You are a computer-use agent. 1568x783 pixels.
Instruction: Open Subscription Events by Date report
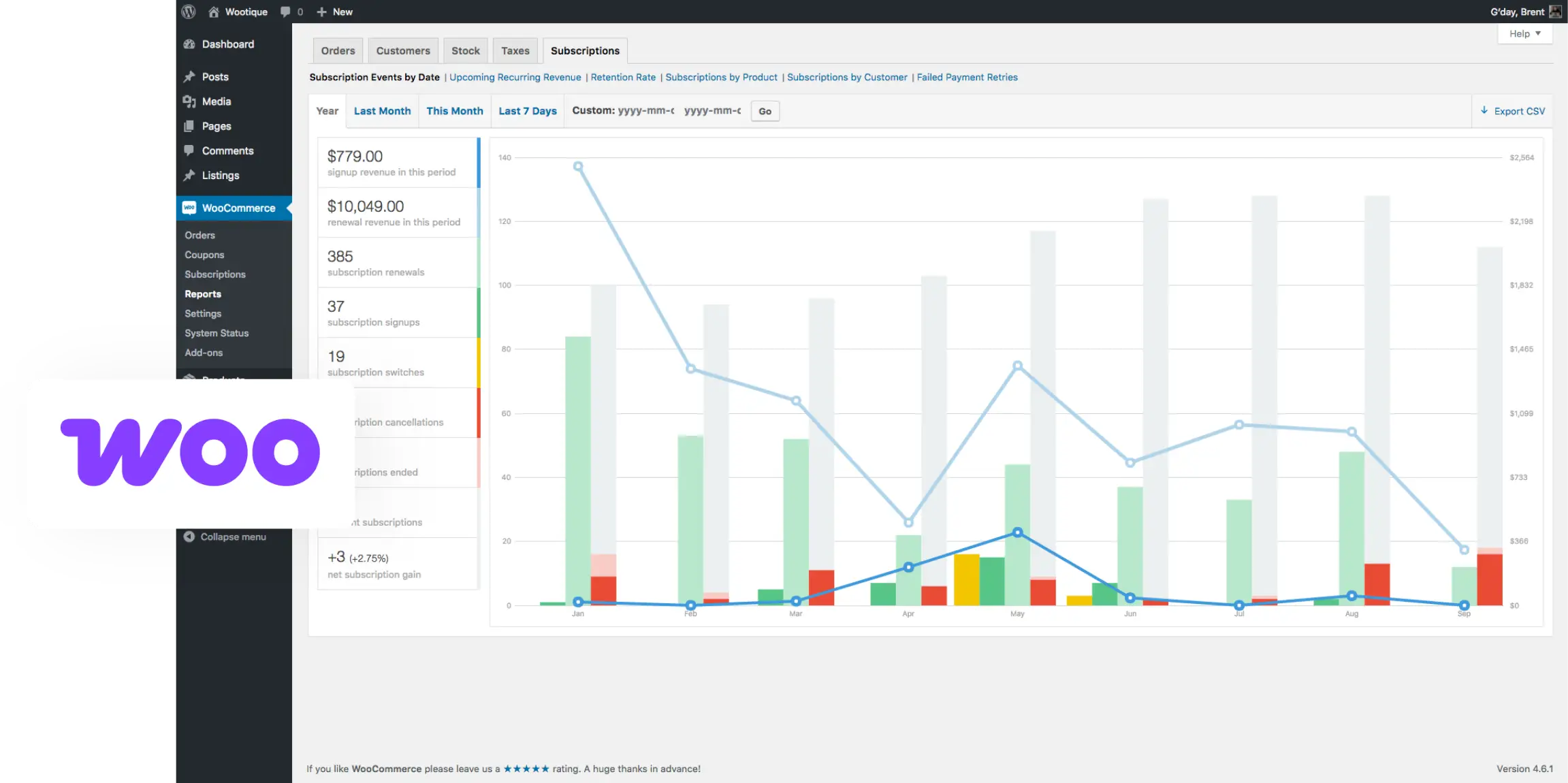(374, 77)
